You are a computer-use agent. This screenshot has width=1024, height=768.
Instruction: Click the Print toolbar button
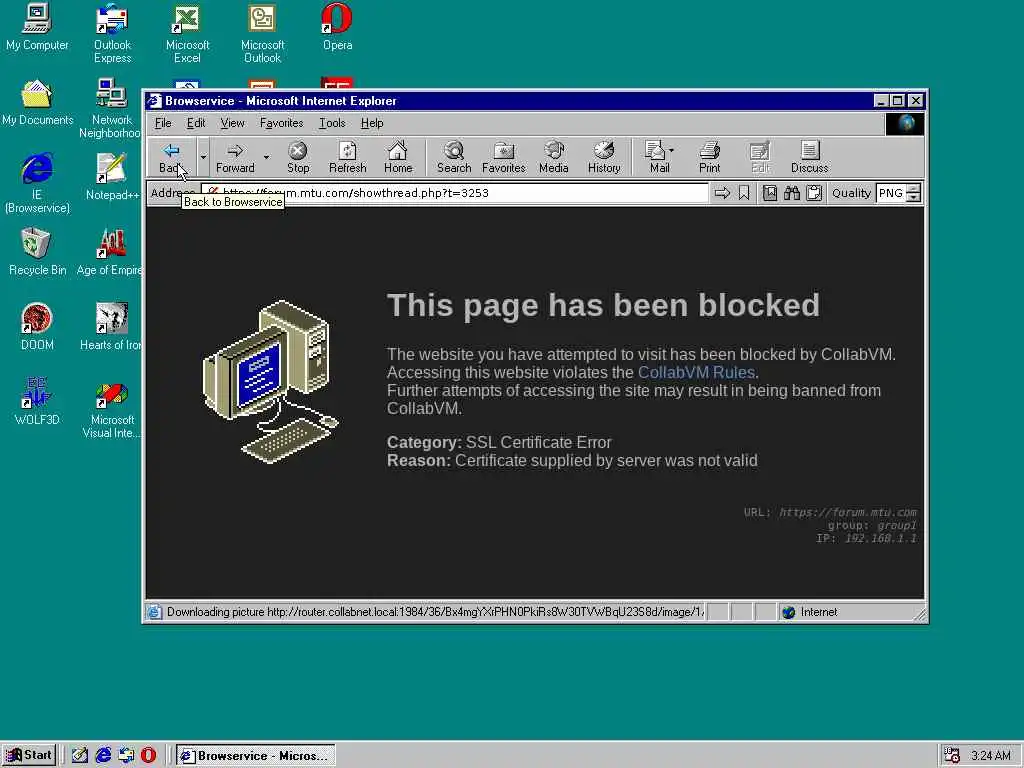[x=709, y=157]
